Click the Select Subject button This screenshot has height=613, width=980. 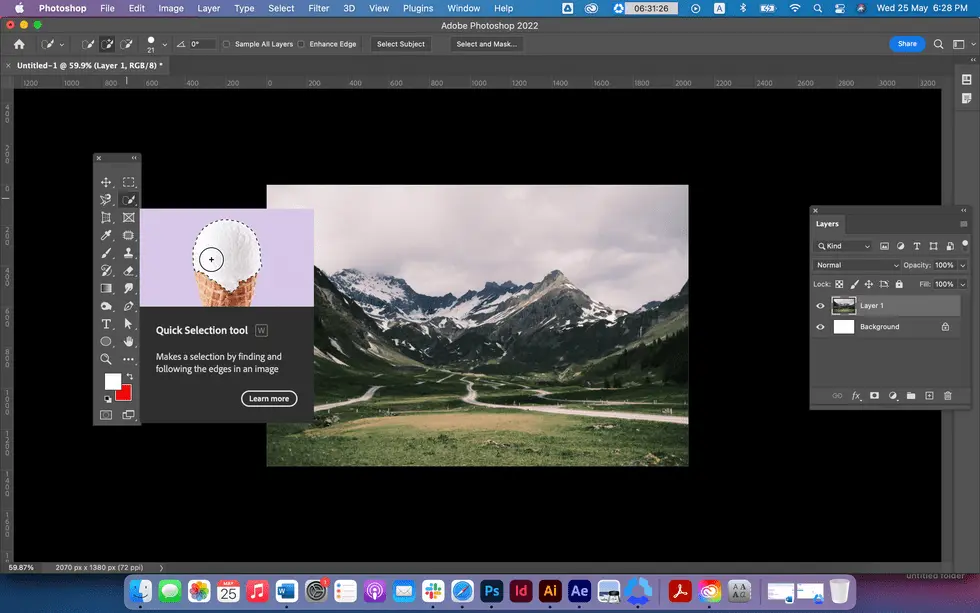pos(400,44)
